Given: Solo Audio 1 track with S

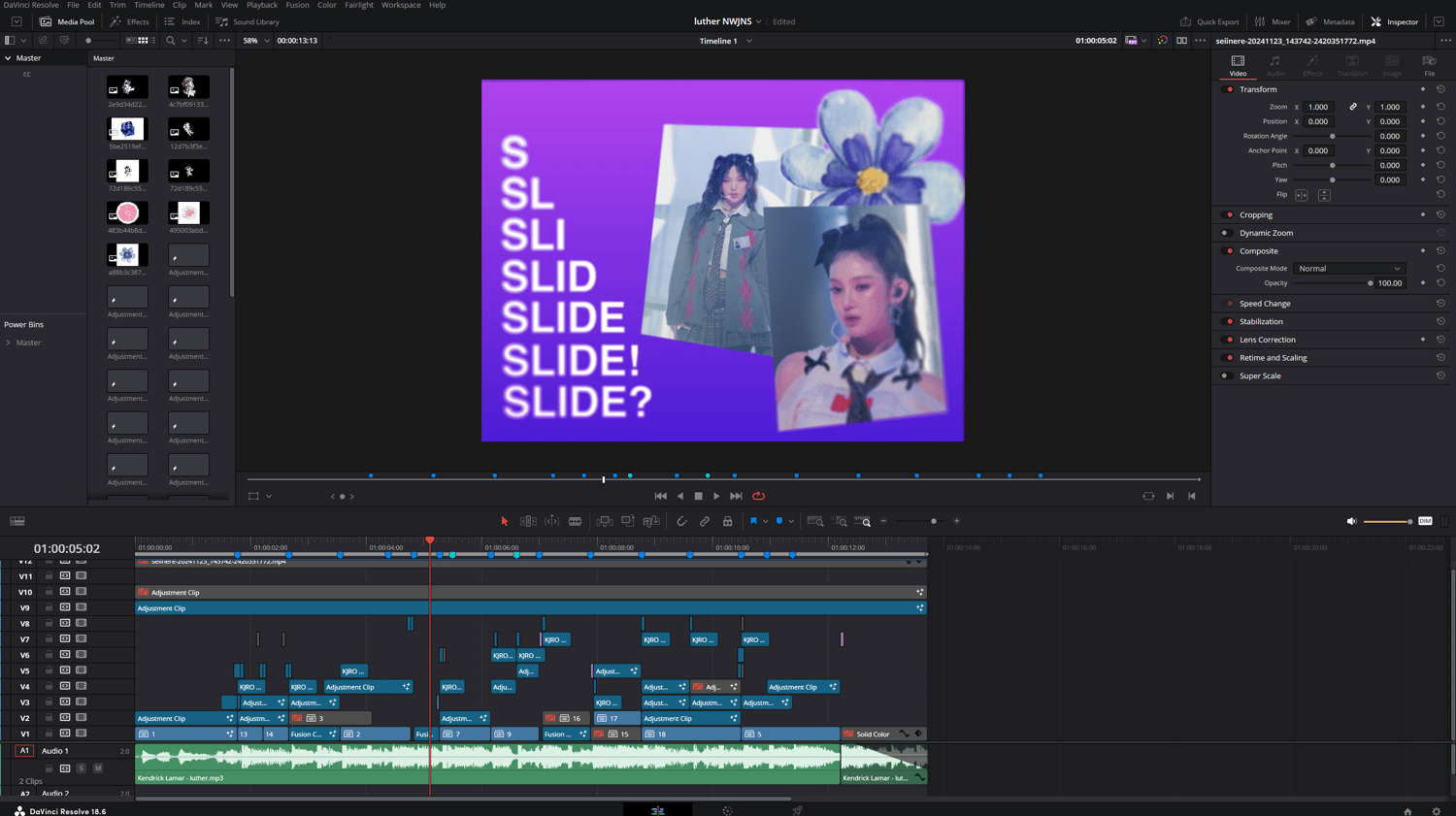Looking at the screenshot, I should coord(82,768).
